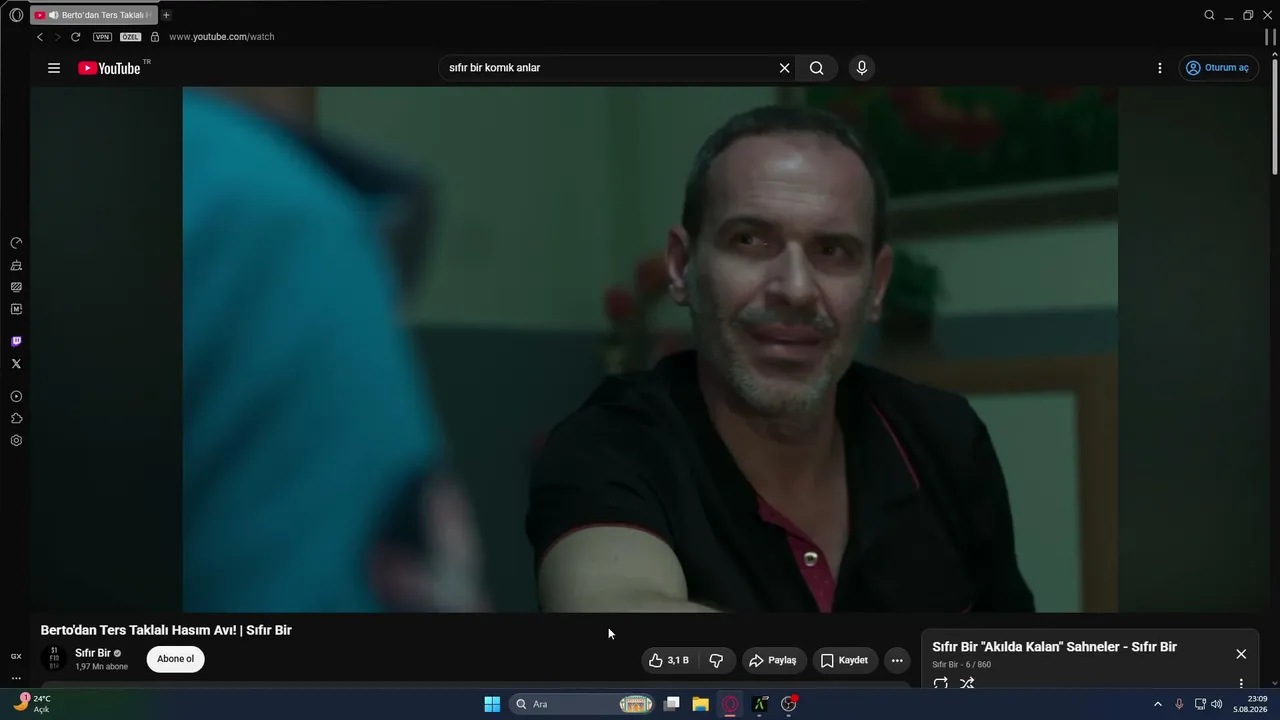Click the video player to pause
Screen dimensions: 1280x720
point(650,349)
